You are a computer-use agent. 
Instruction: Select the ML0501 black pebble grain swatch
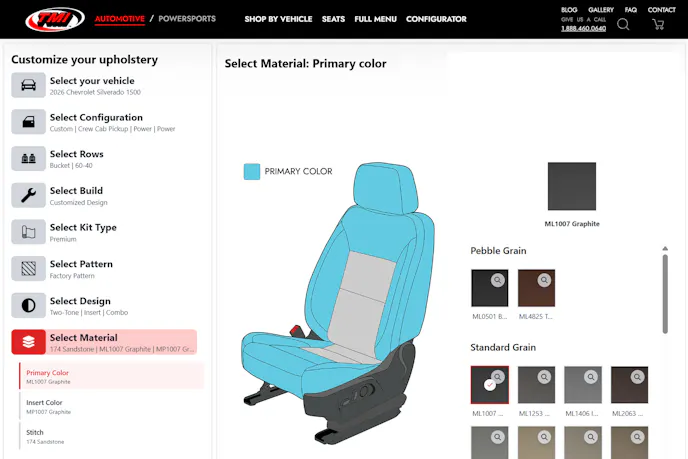(490, 288)
